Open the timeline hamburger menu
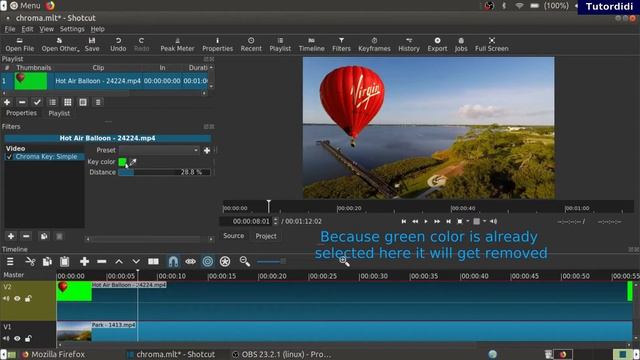The width and height of the screenshot is (640, 360). [x=10, y=262]
